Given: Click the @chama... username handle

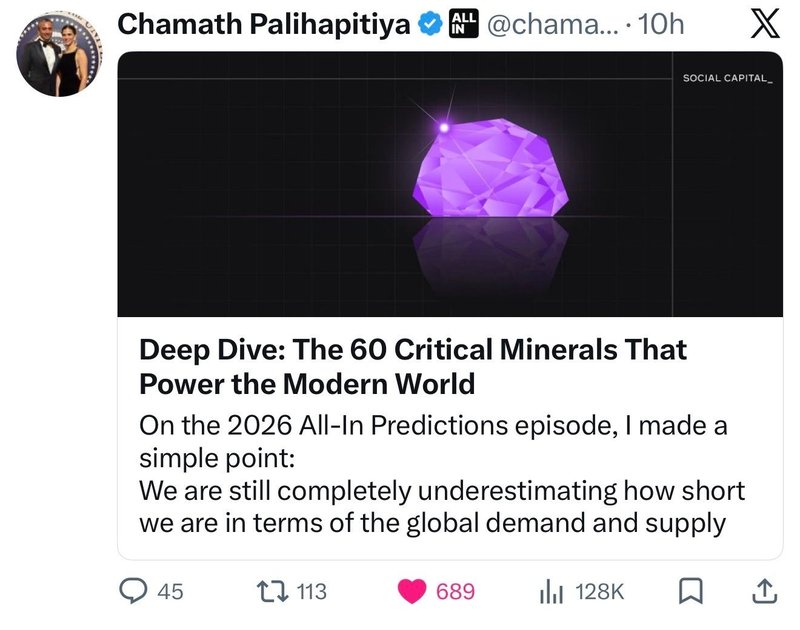Looking at the screenshot, I should [x=549, y=24].
